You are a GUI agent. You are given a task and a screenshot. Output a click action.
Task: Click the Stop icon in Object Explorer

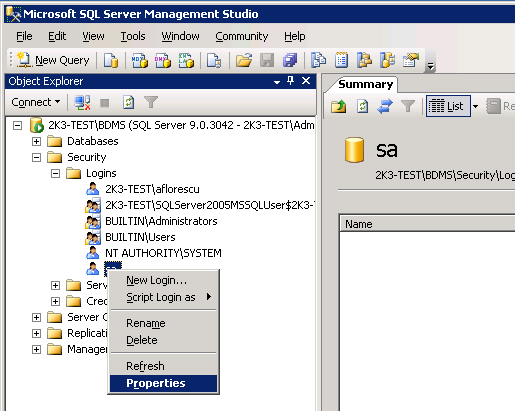105,103
